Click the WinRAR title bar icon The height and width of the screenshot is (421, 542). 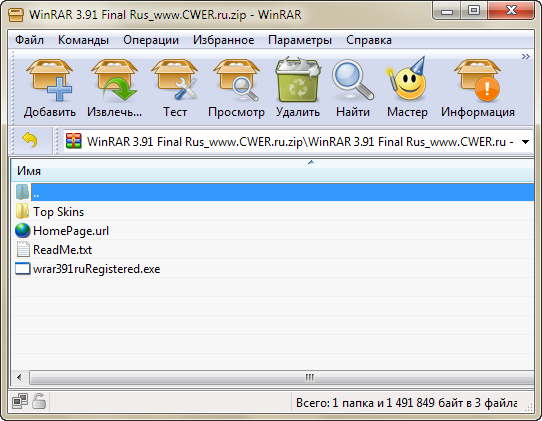(x=16, y=15)
